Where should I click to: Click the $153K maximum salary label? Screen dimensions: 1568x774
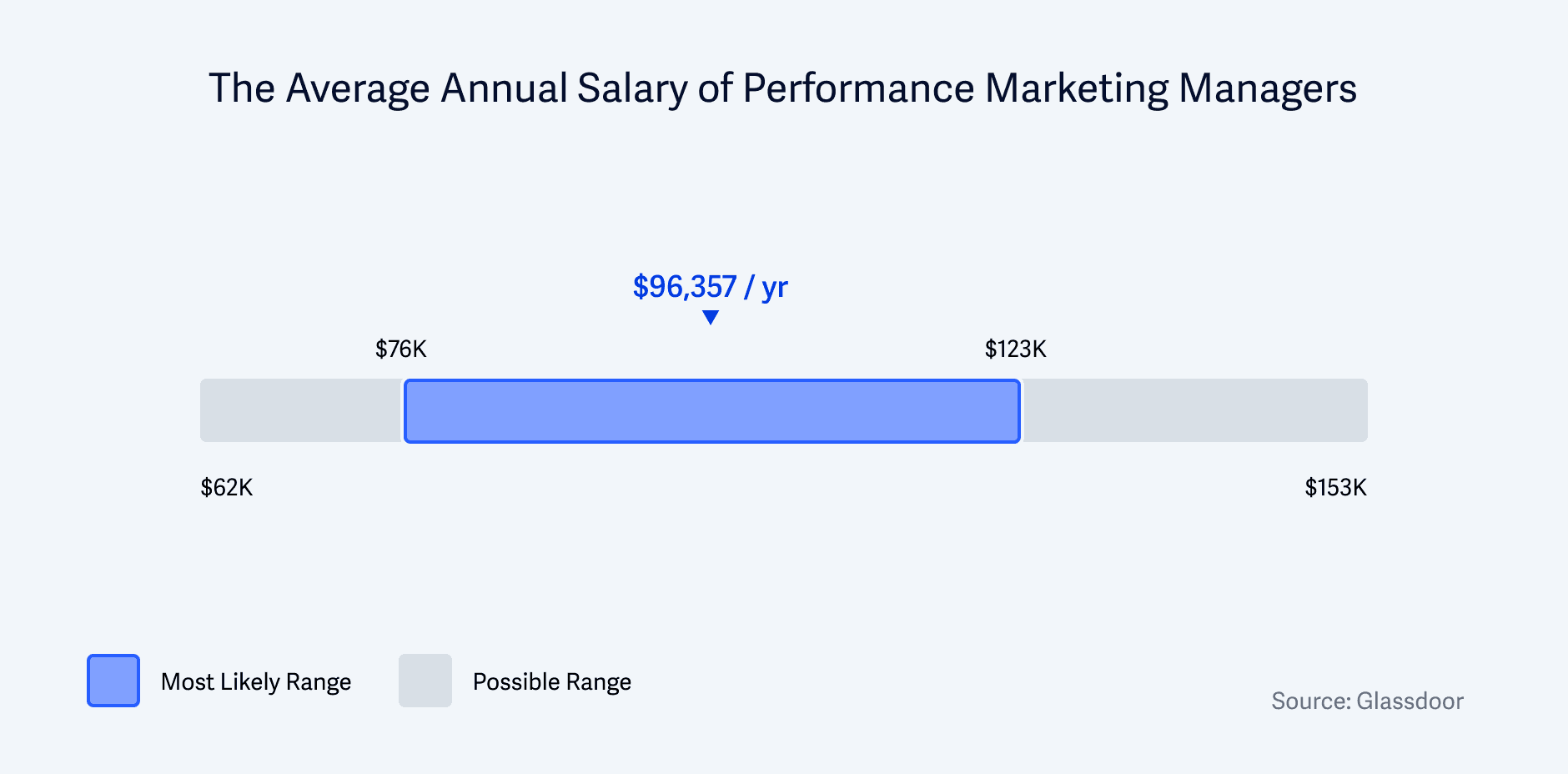pyautogui.click(x=1336, y=487)
